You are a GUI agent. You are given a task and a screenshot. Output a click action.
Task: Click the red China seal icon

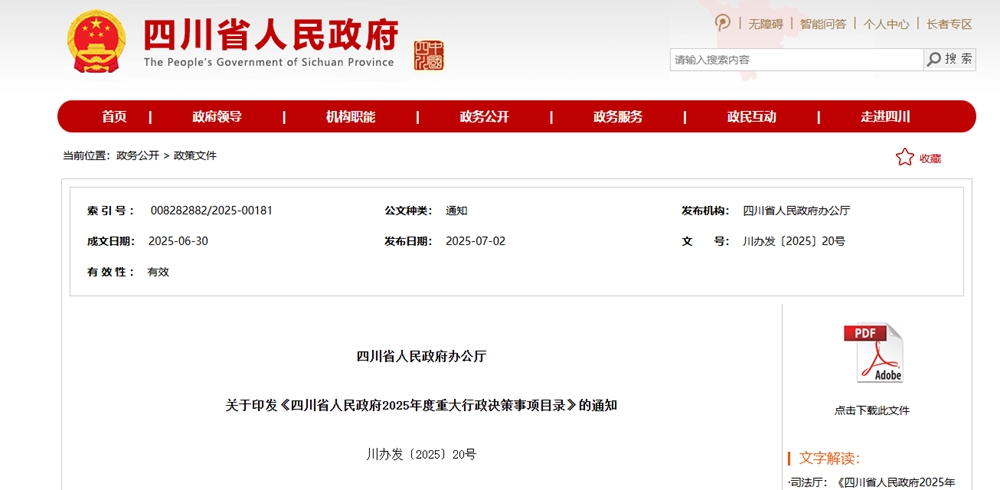[428, 55]
